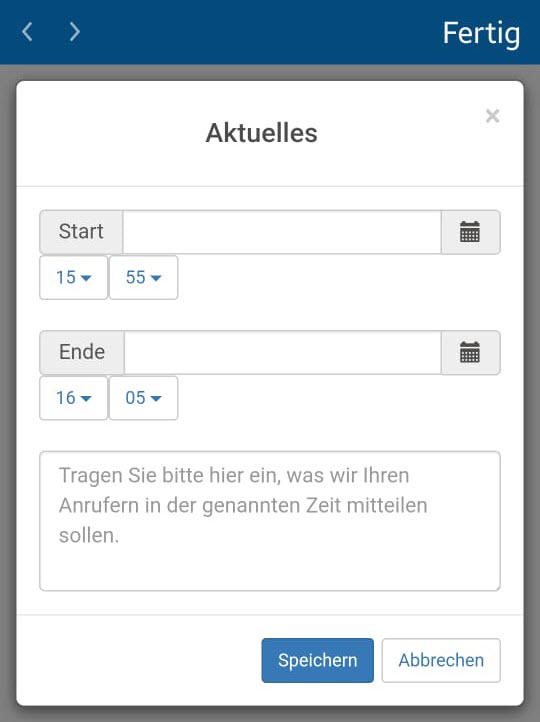This screenshot has height=722, width=540.
Task: Save with the Speichern button
Action: [318, 660]
